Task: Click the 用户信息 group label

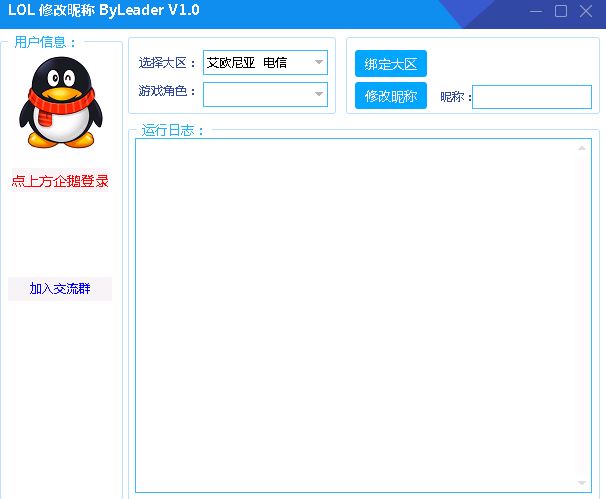Action: tap(45, 42)
